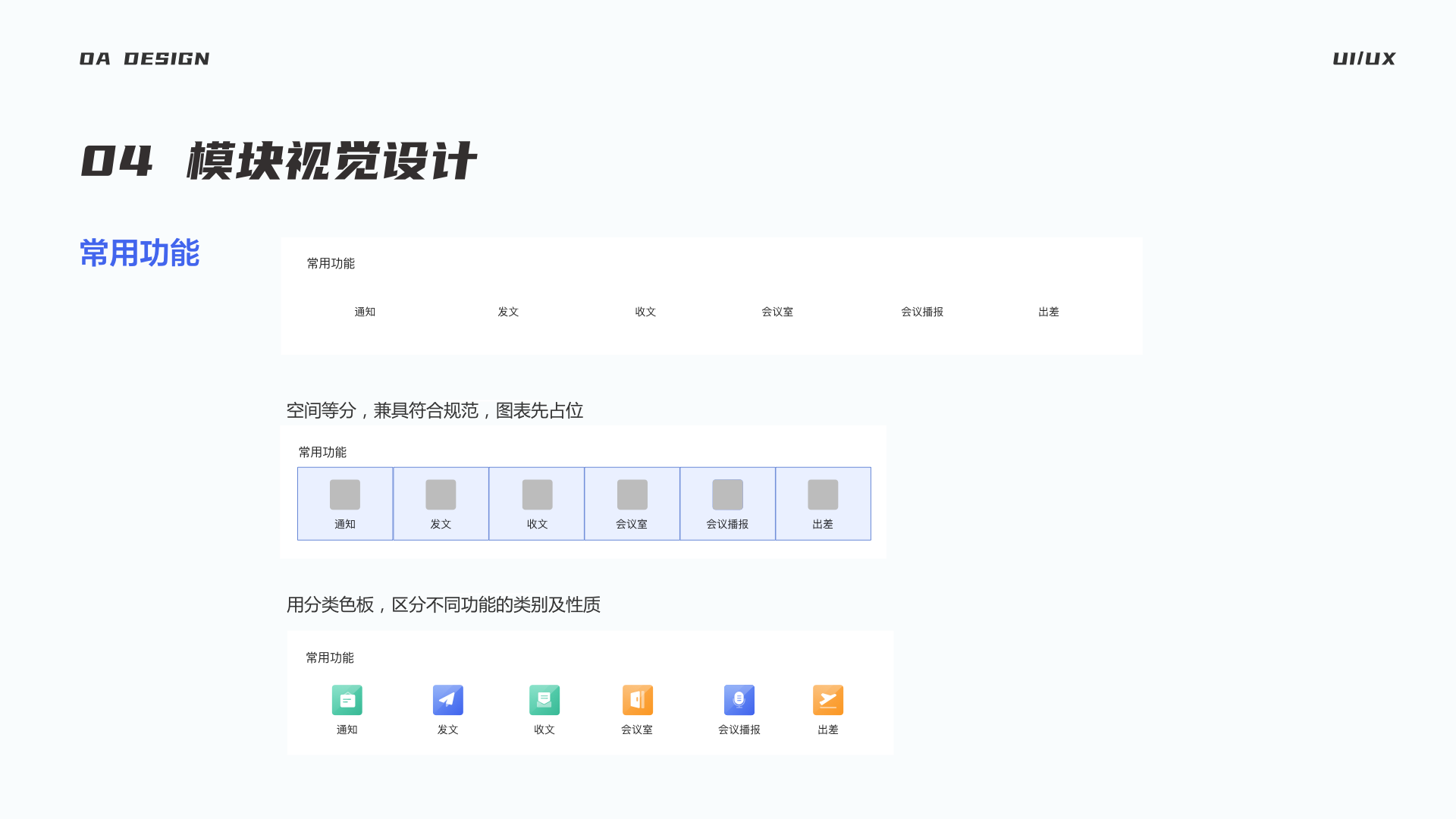Select 收文 in the top function row
The width and height of the screenshot is (1456, 819).
(x=645, y=312)
